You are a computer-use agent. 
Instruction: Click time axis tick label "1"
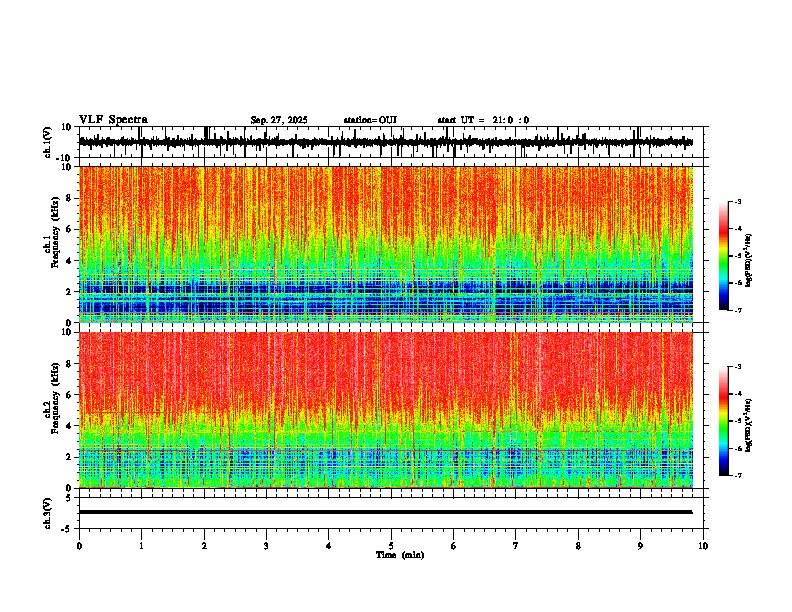141,546
